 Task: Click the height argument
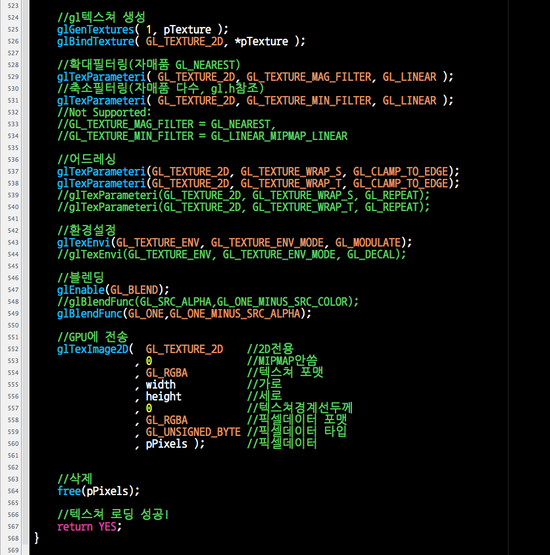(164, 396)
